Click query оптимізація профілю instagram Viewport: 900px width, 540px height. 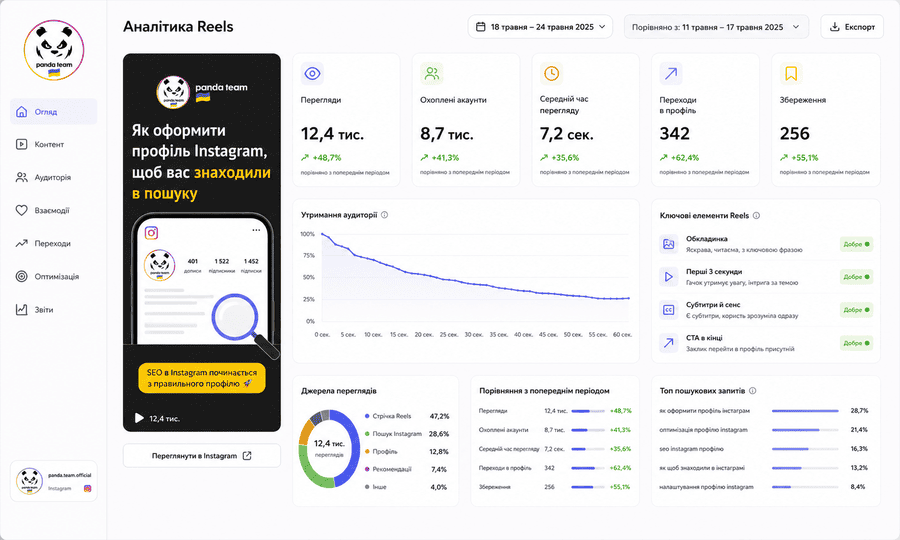tap(704, 430)
